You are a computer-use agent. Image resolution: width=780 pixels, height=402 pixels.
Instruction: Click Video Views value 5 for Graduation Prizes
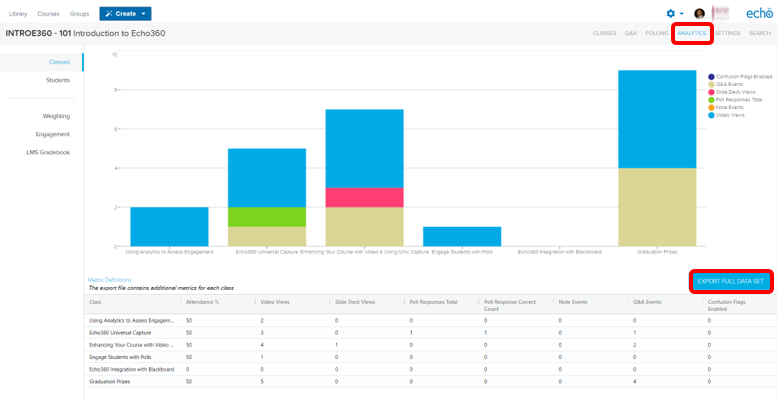point(262,382)
